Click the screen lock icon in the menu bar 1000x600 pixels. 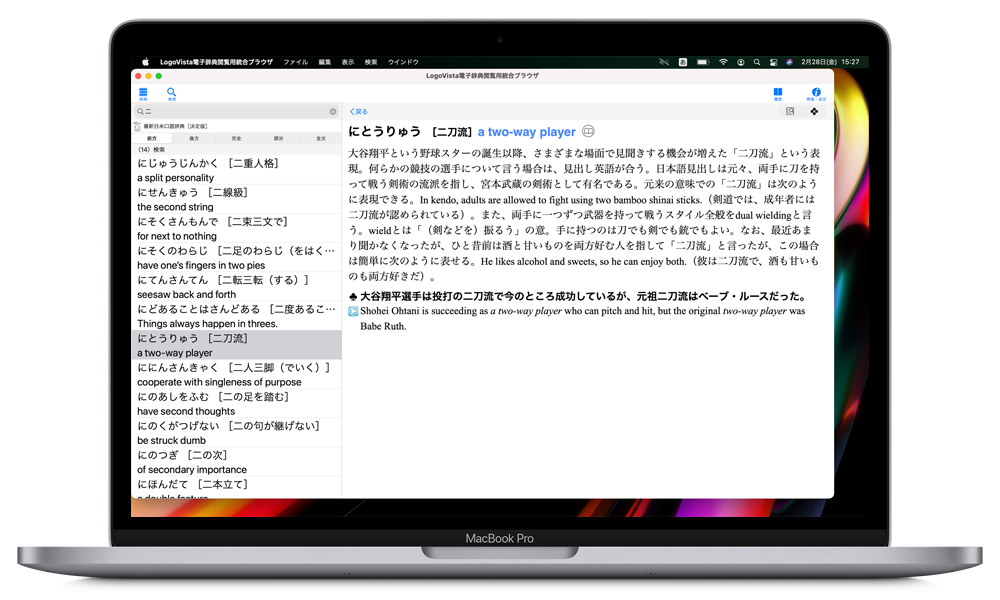click(x=740, y=62)
